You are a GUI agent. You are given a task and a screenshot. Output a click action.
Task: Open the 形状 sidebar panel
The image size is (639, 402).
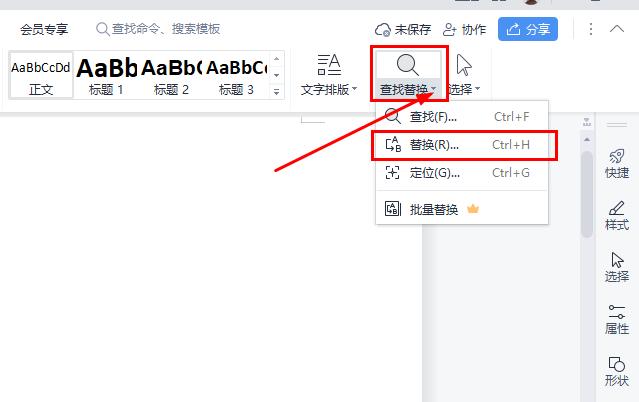click(x=617, y=371)
